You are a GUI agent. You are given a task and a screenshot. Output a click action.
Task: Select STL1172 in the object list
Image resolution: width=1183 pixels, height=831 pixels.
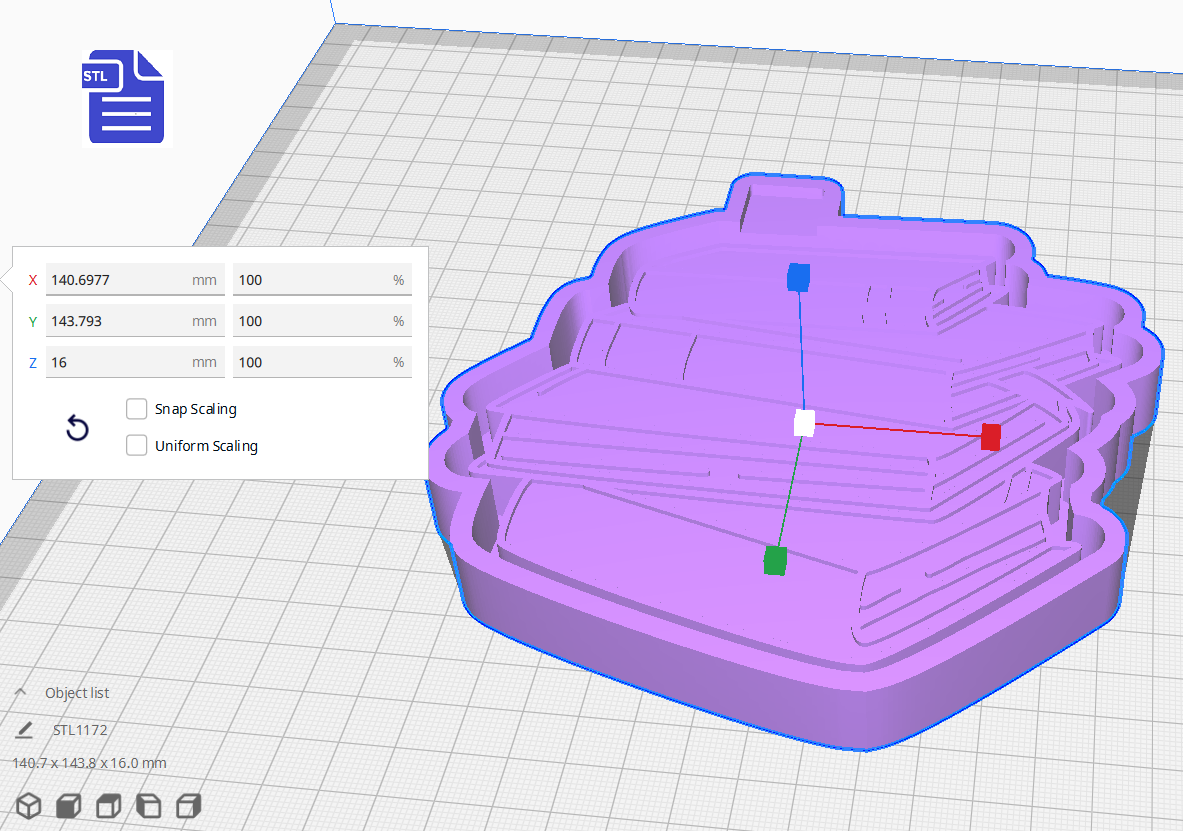(x=78, y=730)
